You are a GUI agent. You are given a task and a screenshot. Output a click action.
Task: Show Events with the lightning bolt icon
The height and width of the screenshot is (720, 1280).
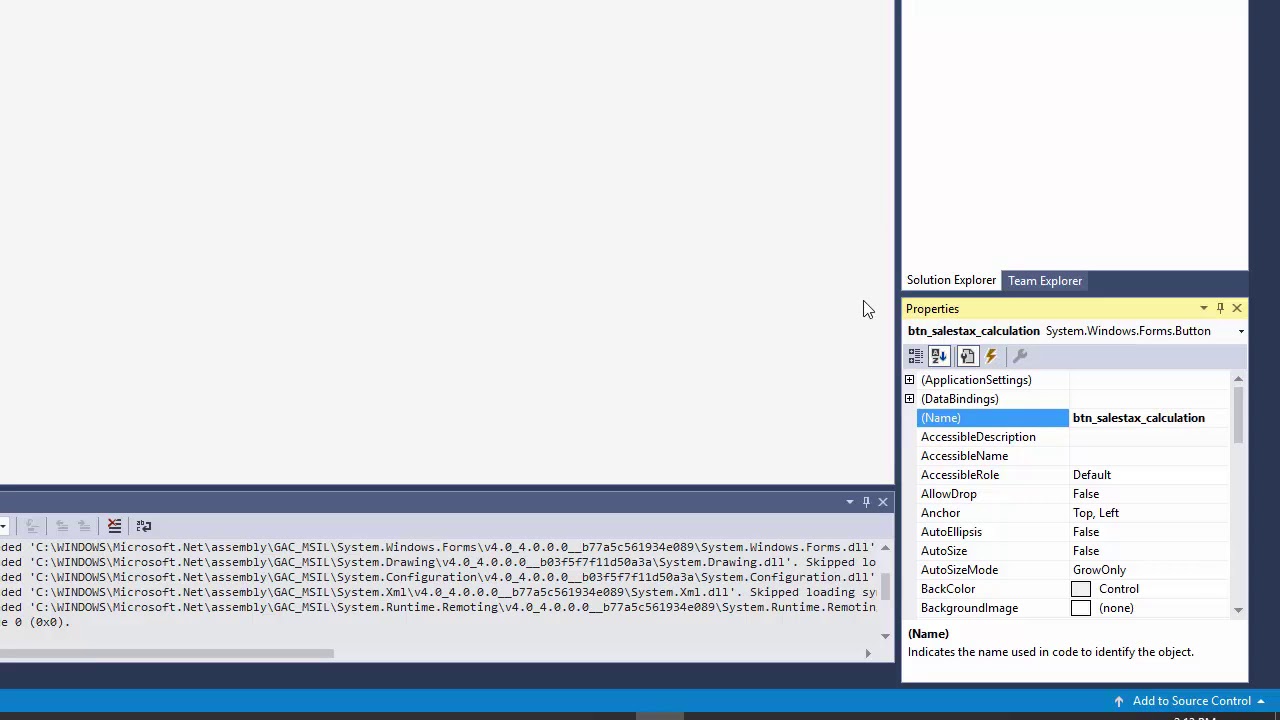991,356
